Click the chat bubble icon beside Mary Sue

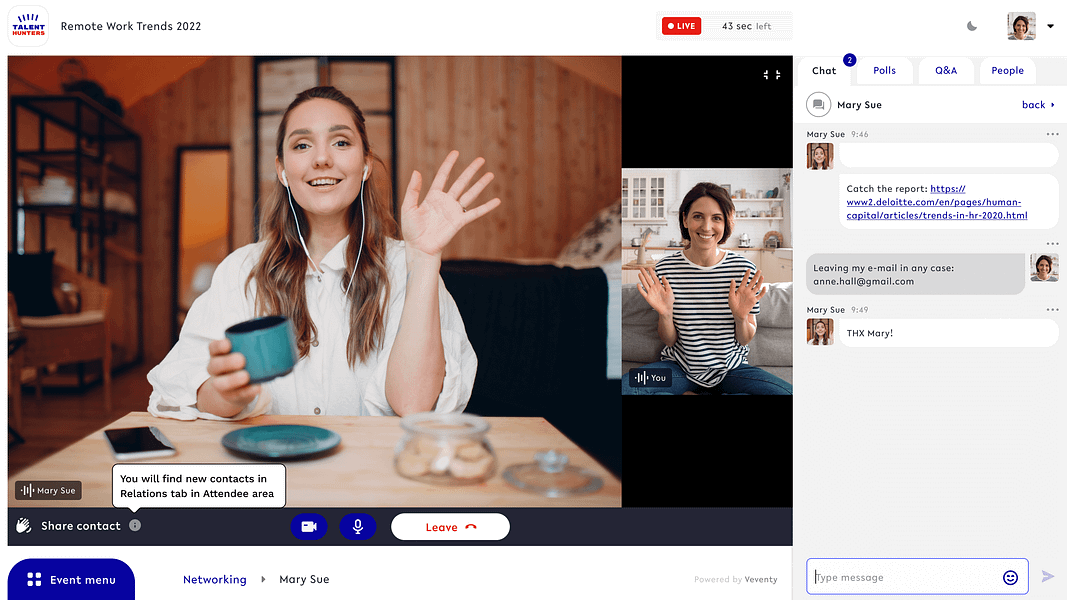819,105
